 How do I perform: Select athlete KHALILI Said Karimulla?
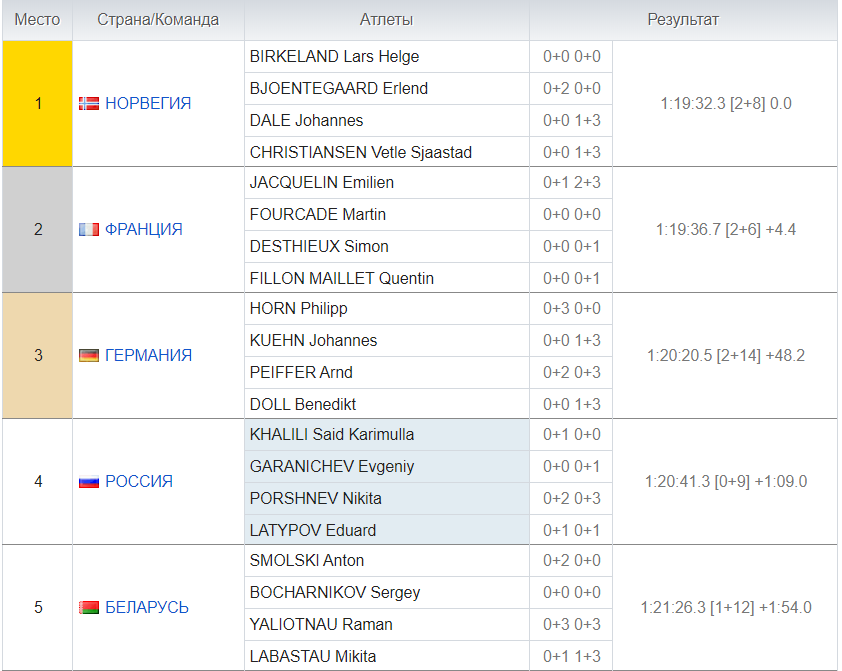point(332,434)
